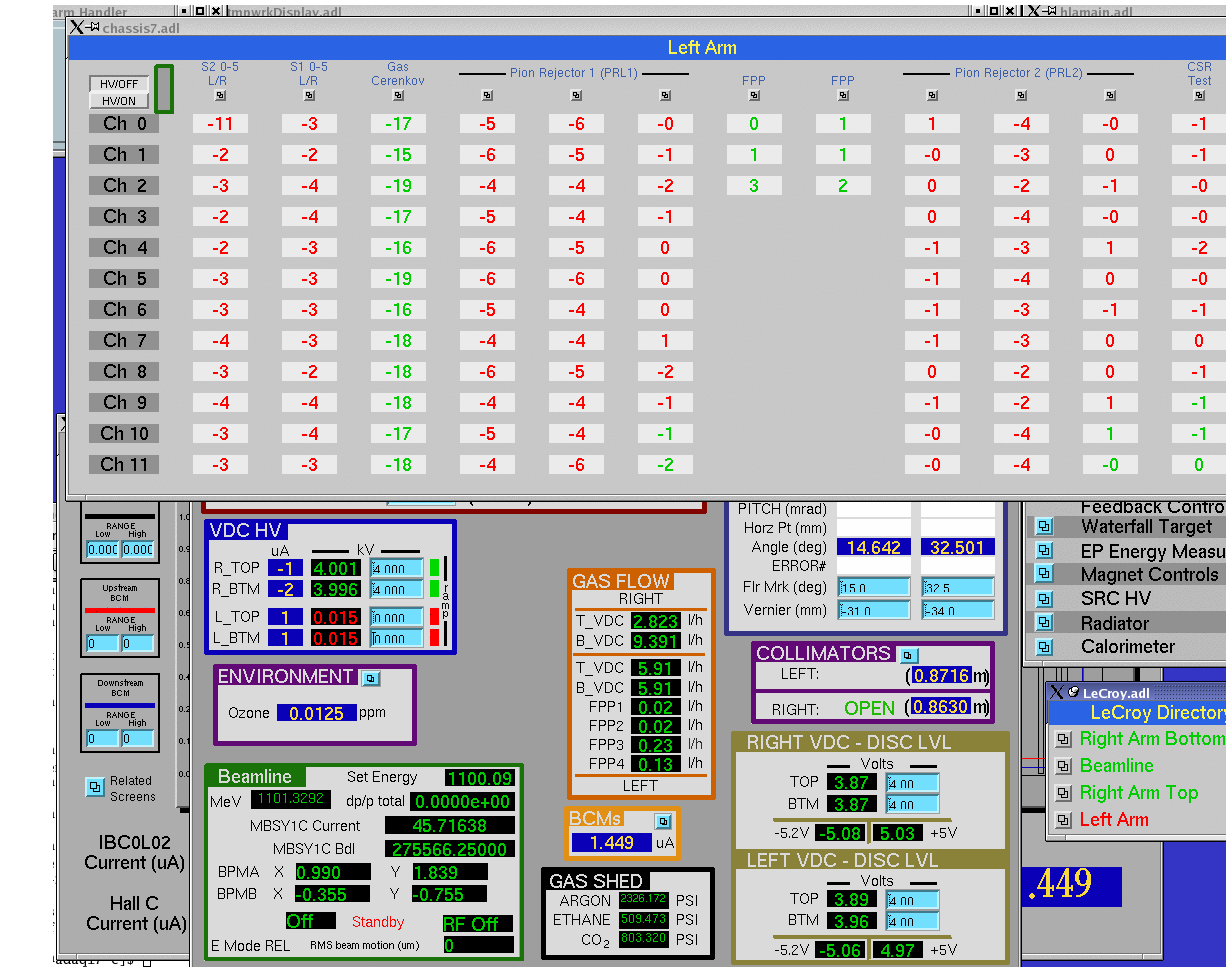This screenshot has height=967, width=1226.
Task: Click the COLLIMATORS LEFT value 0.8716
Action: 941,676
